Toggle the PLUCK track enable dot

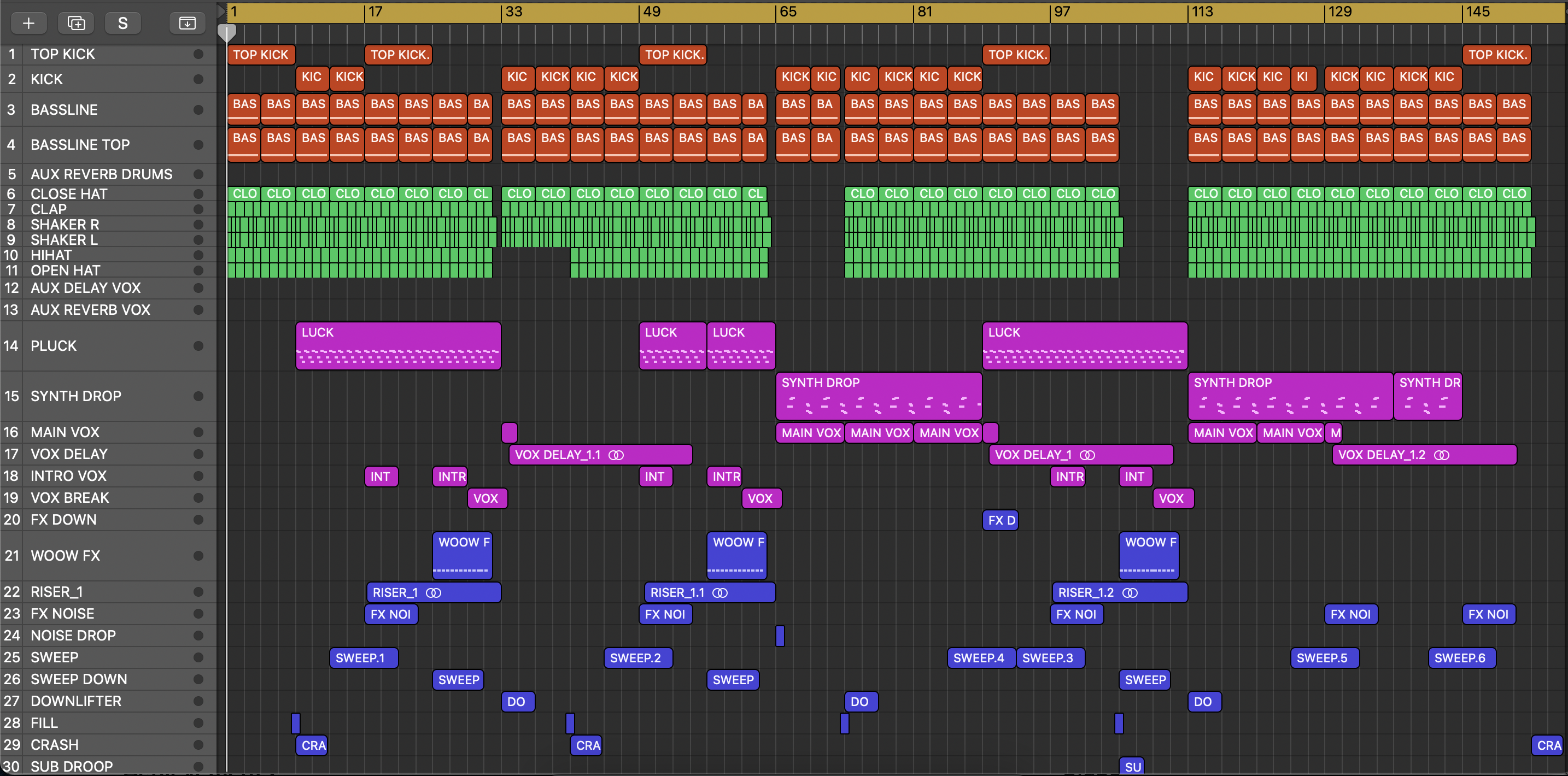point(198,346)
